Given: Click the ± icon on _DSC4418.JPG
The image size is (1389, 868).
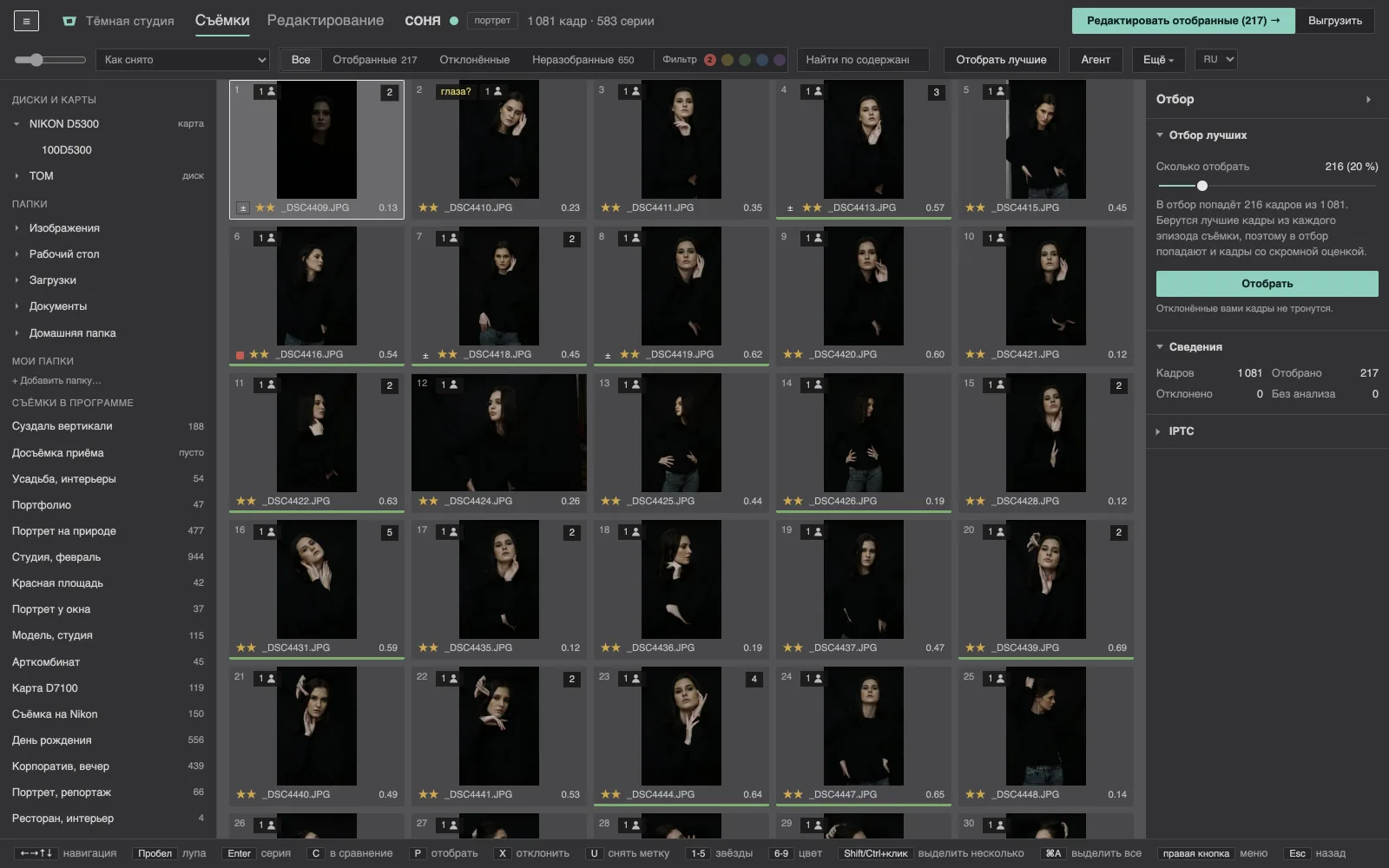Looking at the screenshot, I should tap(425, 355).
